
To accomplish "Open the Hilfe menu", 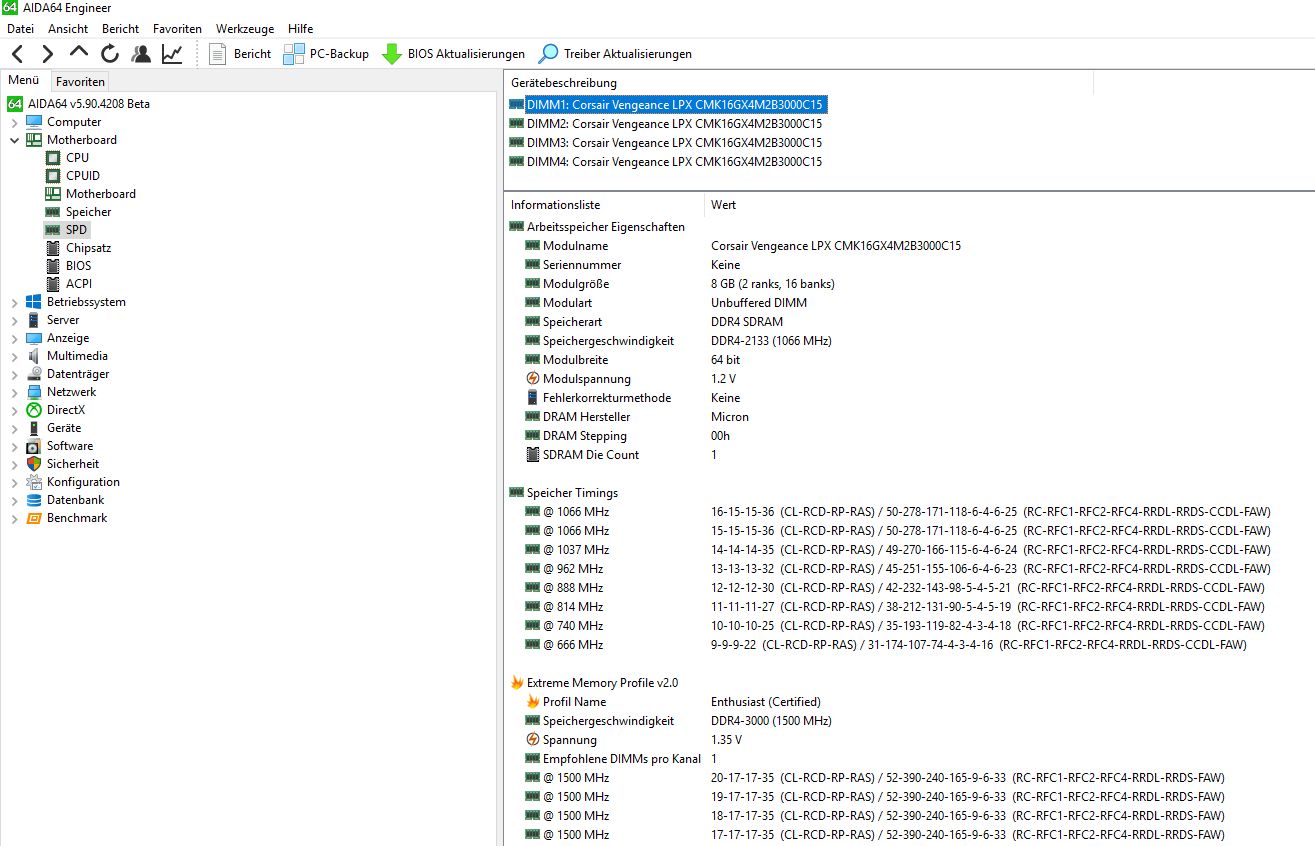I will [300, 29].
